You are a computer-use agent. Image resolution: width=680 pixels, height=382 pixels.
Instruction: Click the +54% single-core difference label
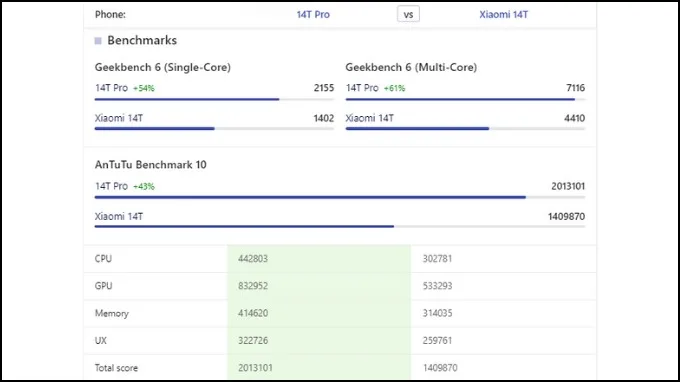click(144, 88)
